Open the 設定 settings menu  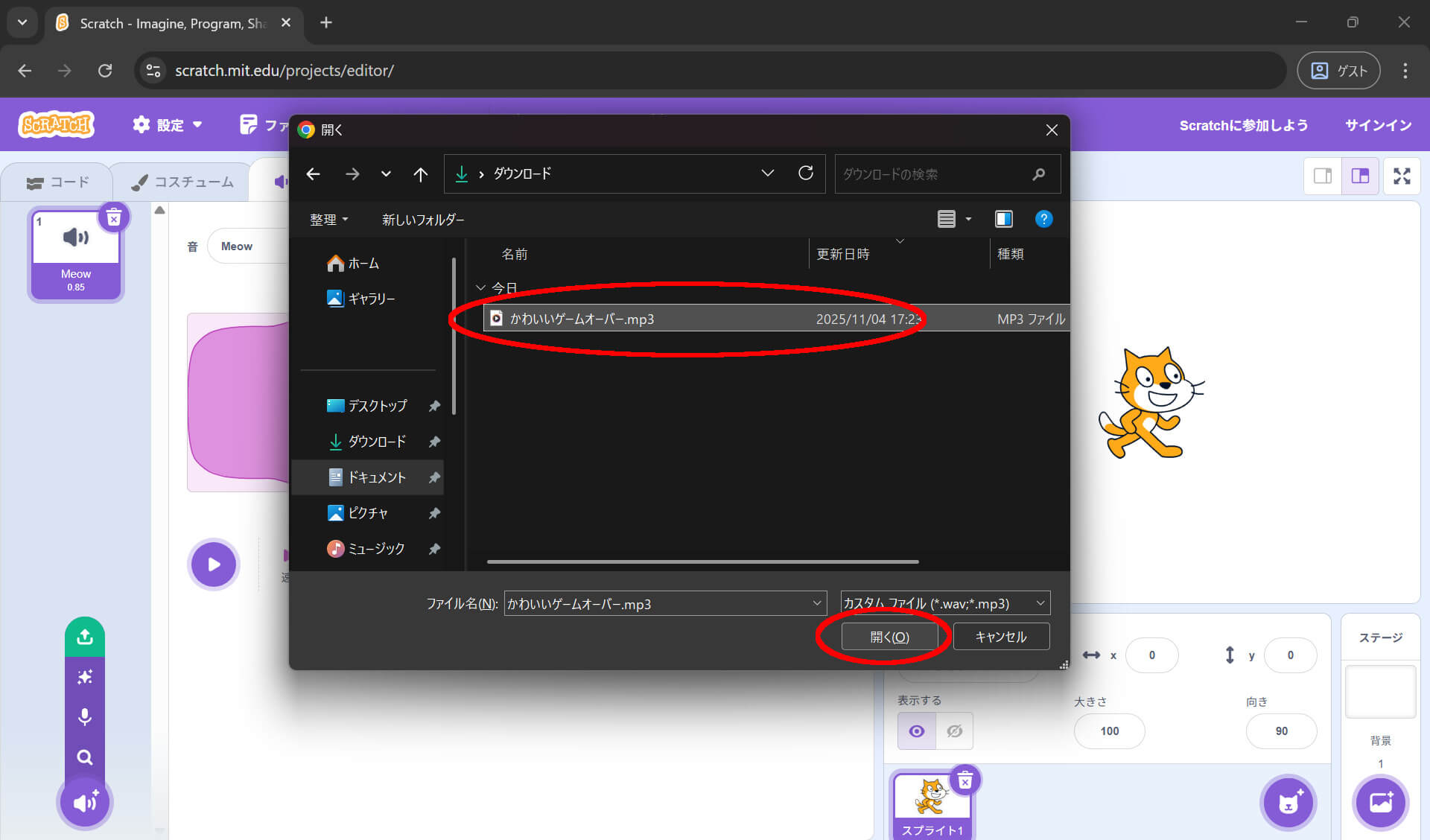(x=168, y=125)
